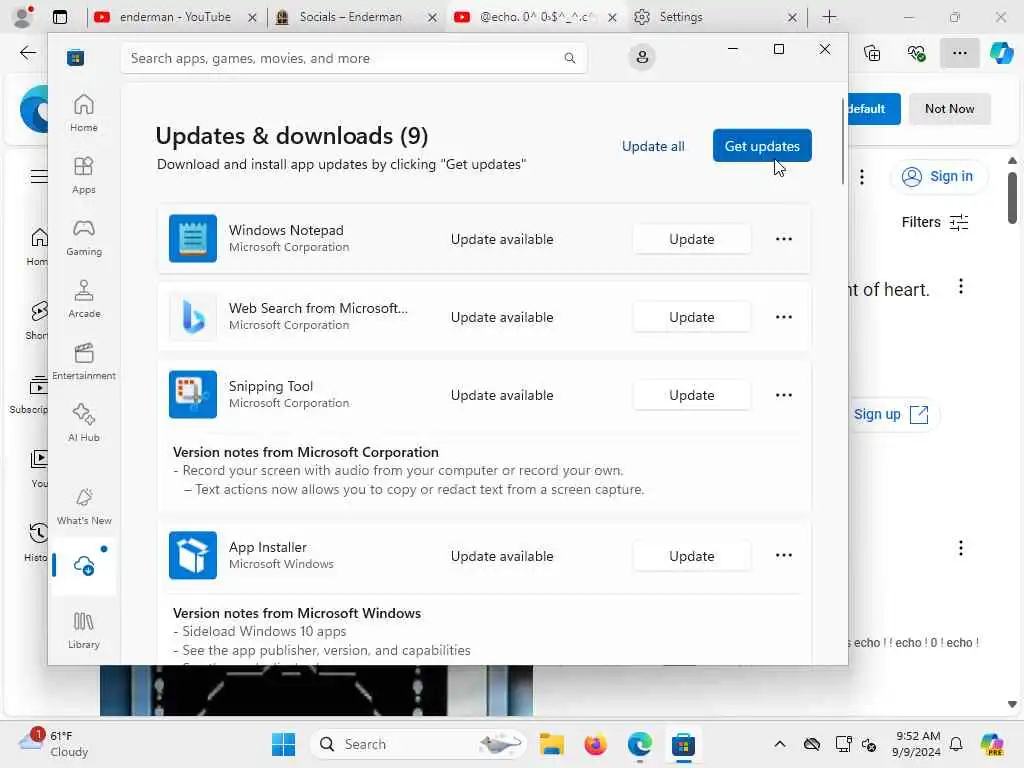Open Firefox from taskbar
Viewport: 1024px width, 768px height.
(x=596, y=744)
